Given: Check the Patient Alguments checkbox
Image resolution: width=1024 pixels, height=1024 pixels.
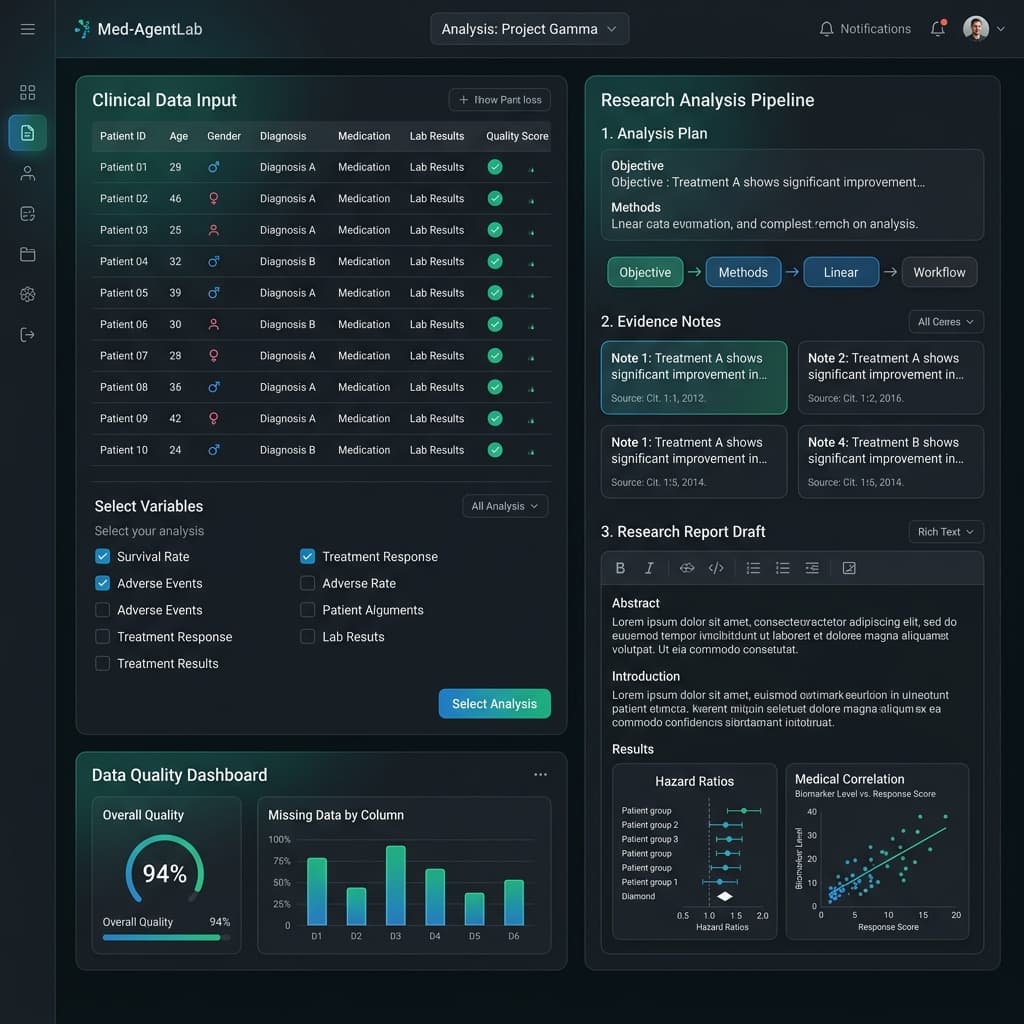Looking at the screenshot, I should click(308, 610).
